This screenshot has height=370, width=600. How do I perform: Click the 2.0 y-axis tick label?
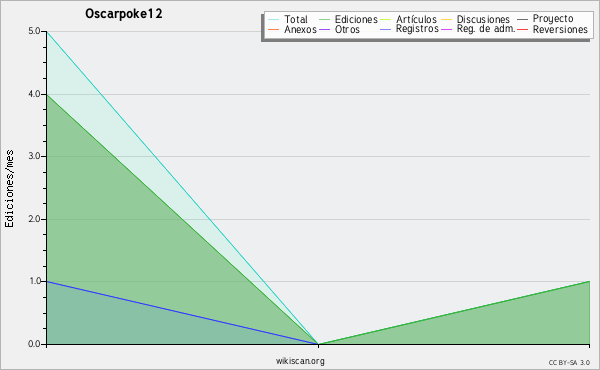pyautogui.click(x=34, y=219)
